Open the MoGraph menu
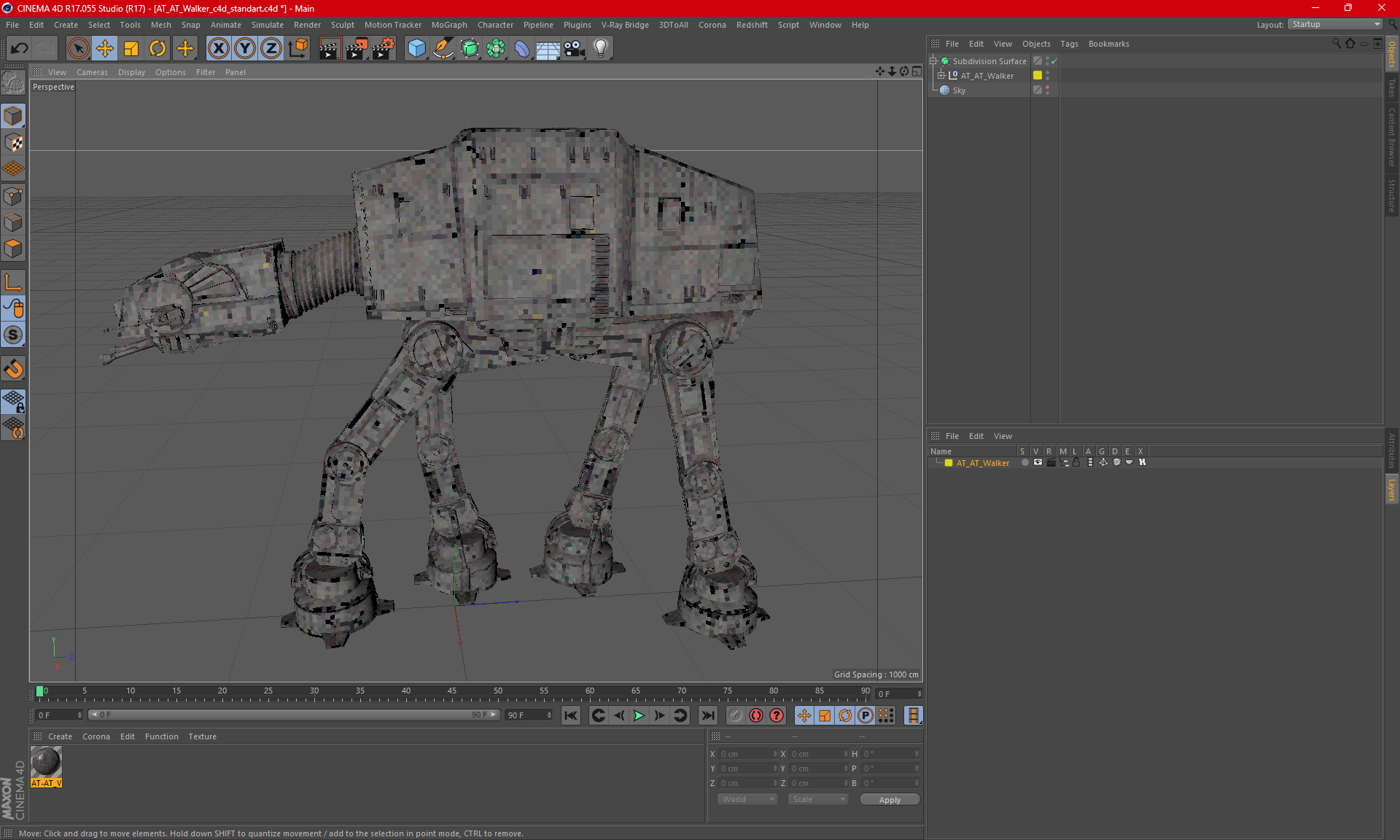 (449, 25)
